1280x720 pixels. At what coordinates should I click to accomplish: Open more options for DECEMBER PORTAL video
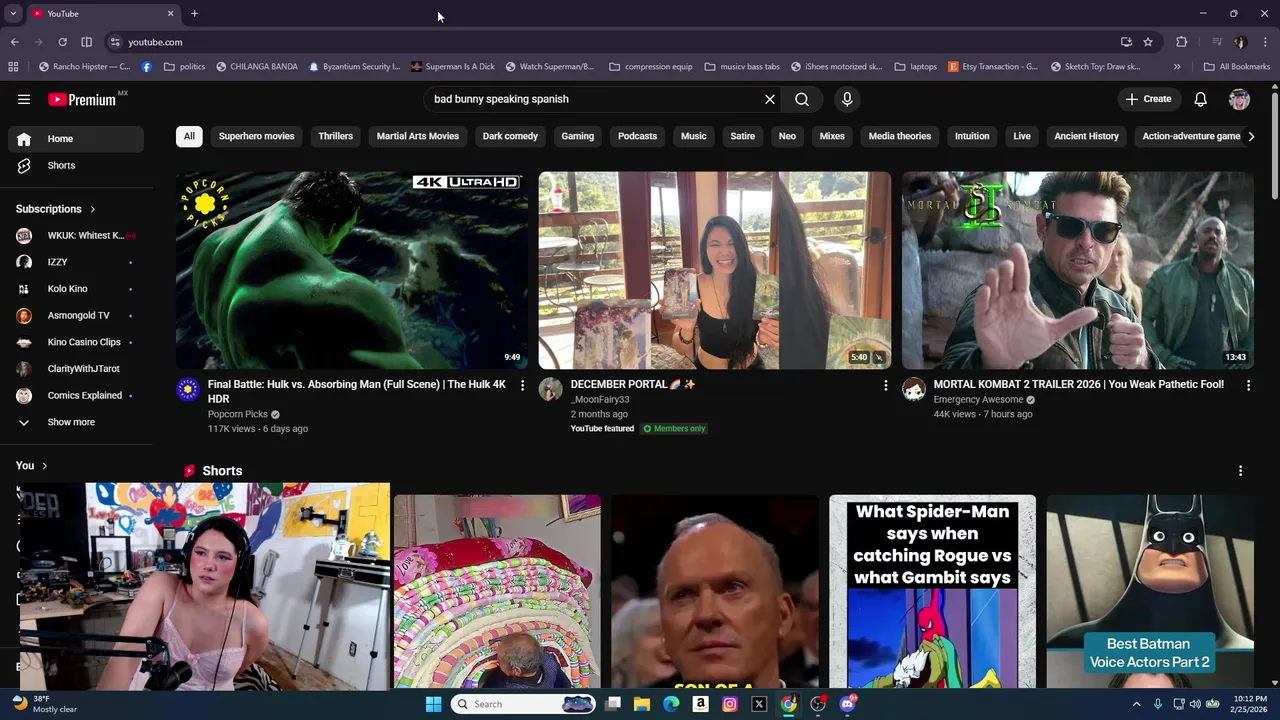pos(885,385)
